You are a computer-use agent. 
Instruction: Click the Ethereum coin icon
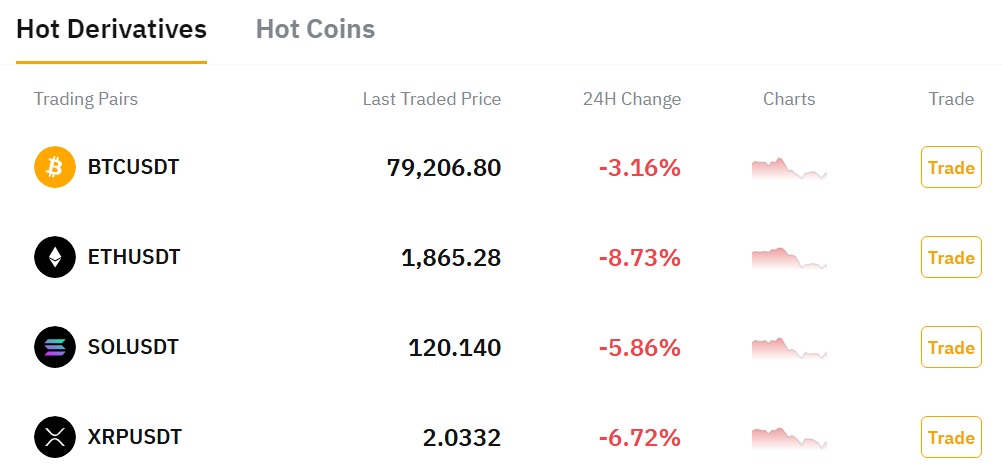click(55, 257)
